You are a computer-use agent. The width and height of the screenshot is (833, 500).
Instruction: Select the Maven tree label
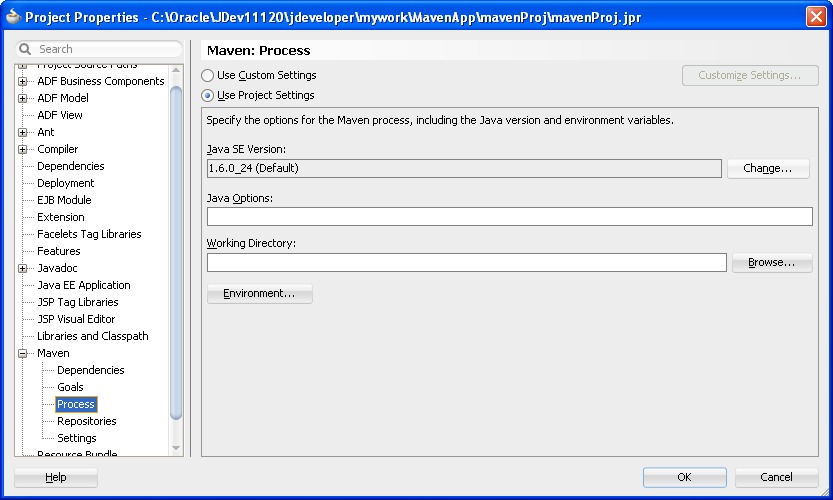pyautogui.click(x=53, y=353)
